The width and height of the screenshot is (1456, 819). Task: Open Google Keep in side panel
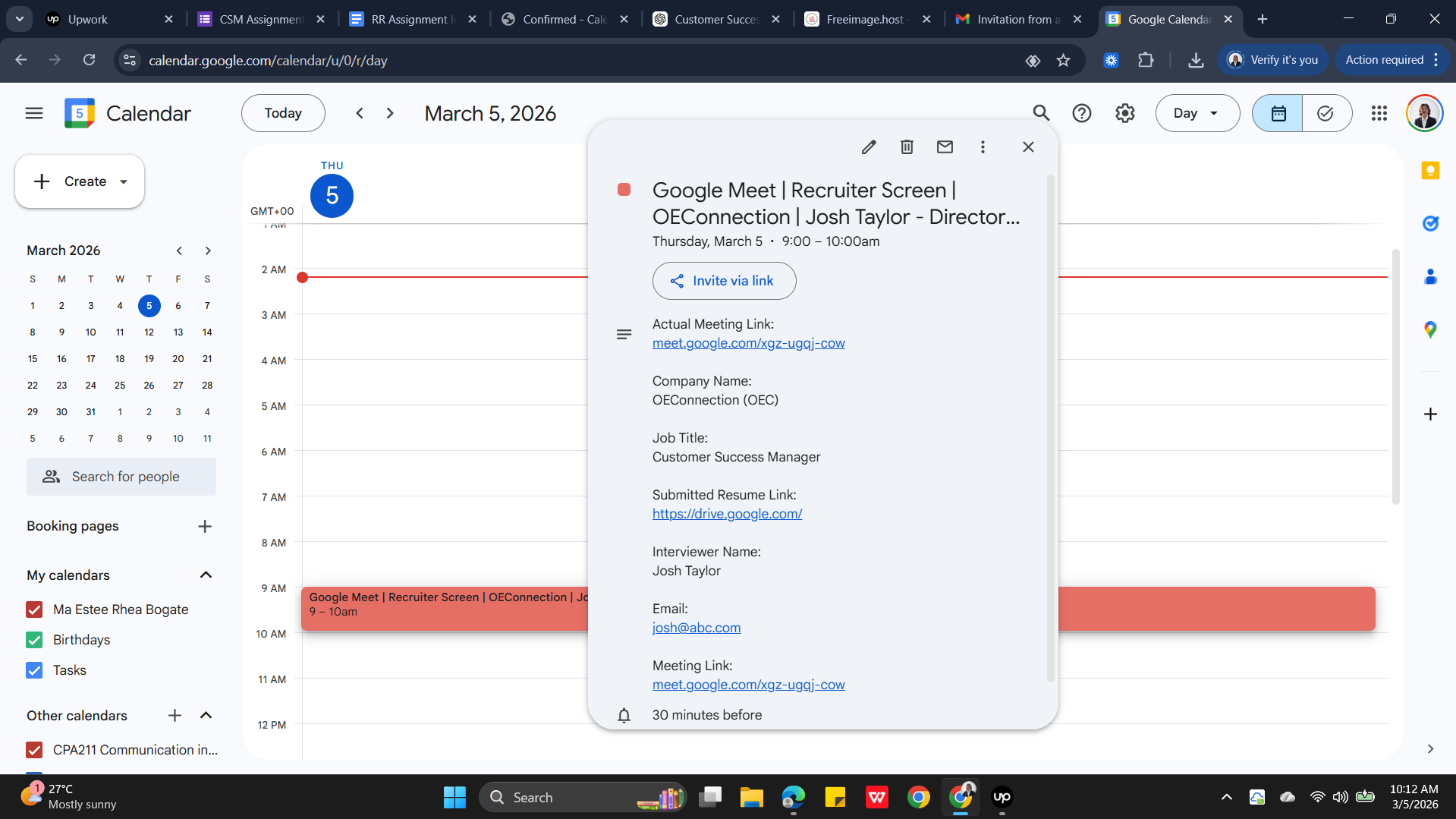pyautogui.click(x=1430, y=171)
